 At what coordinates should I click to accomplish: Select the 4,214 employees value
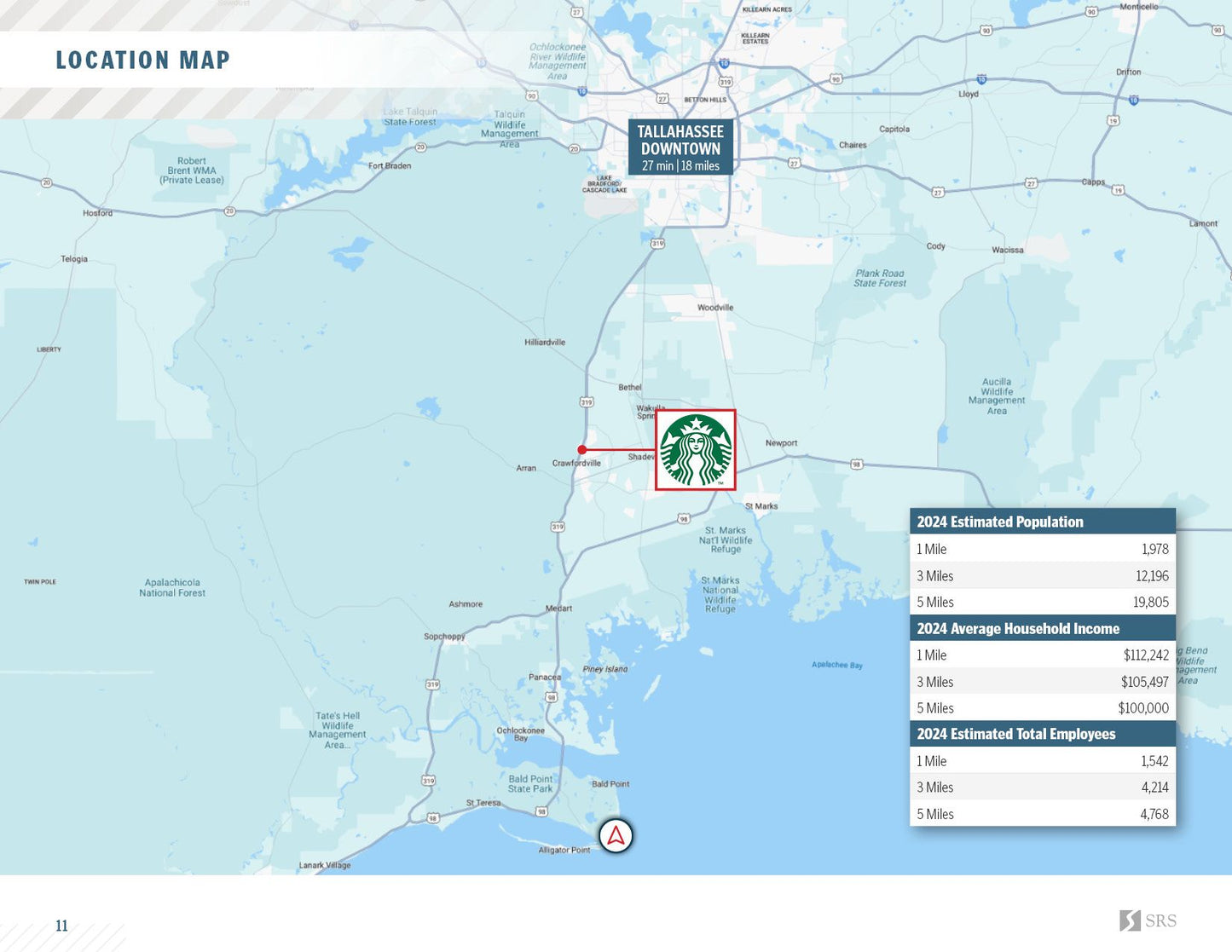coord(1155,788)
